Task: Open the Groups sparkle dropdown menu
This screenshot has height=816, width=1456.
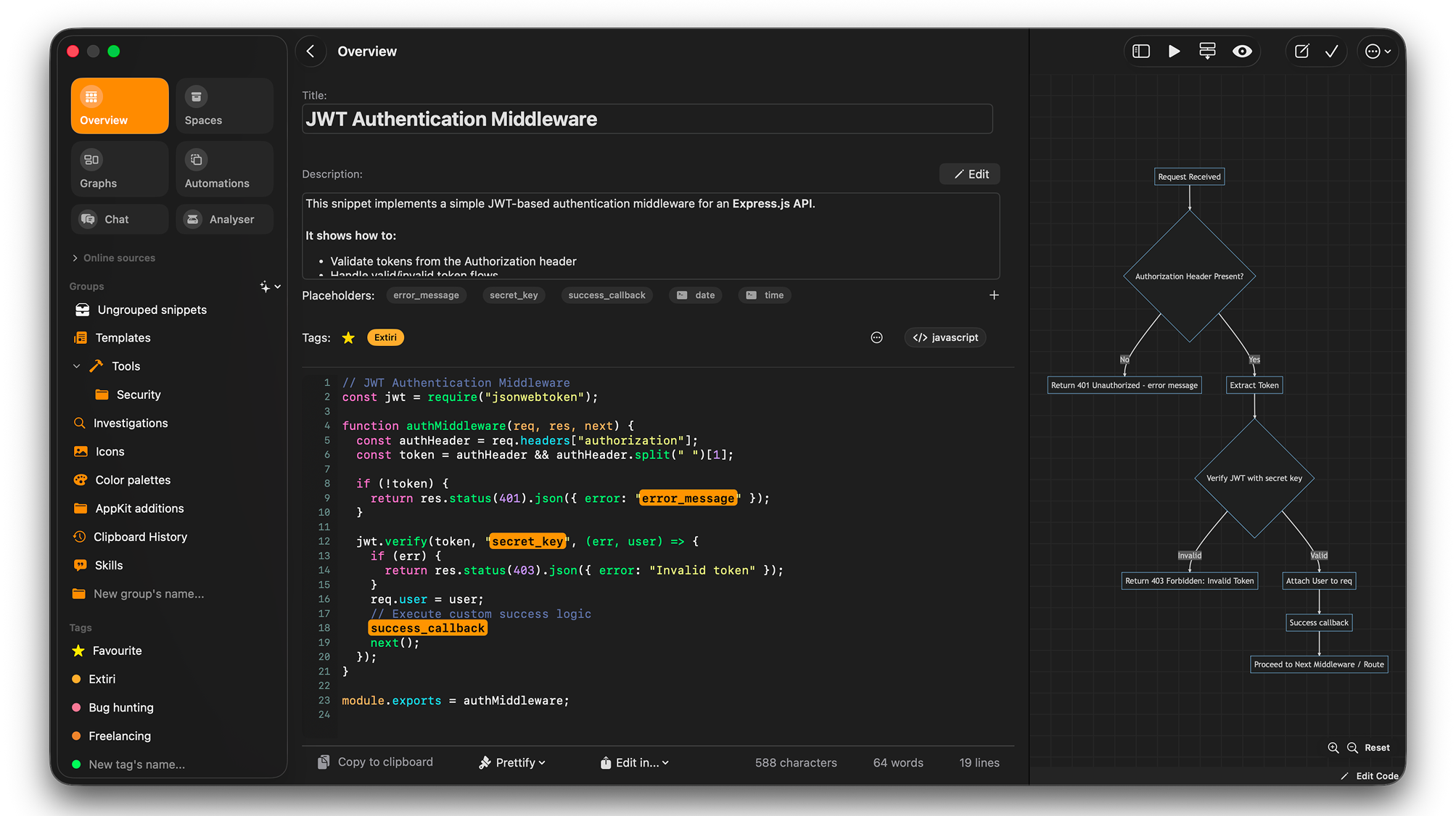Action: tap(270, 287)
